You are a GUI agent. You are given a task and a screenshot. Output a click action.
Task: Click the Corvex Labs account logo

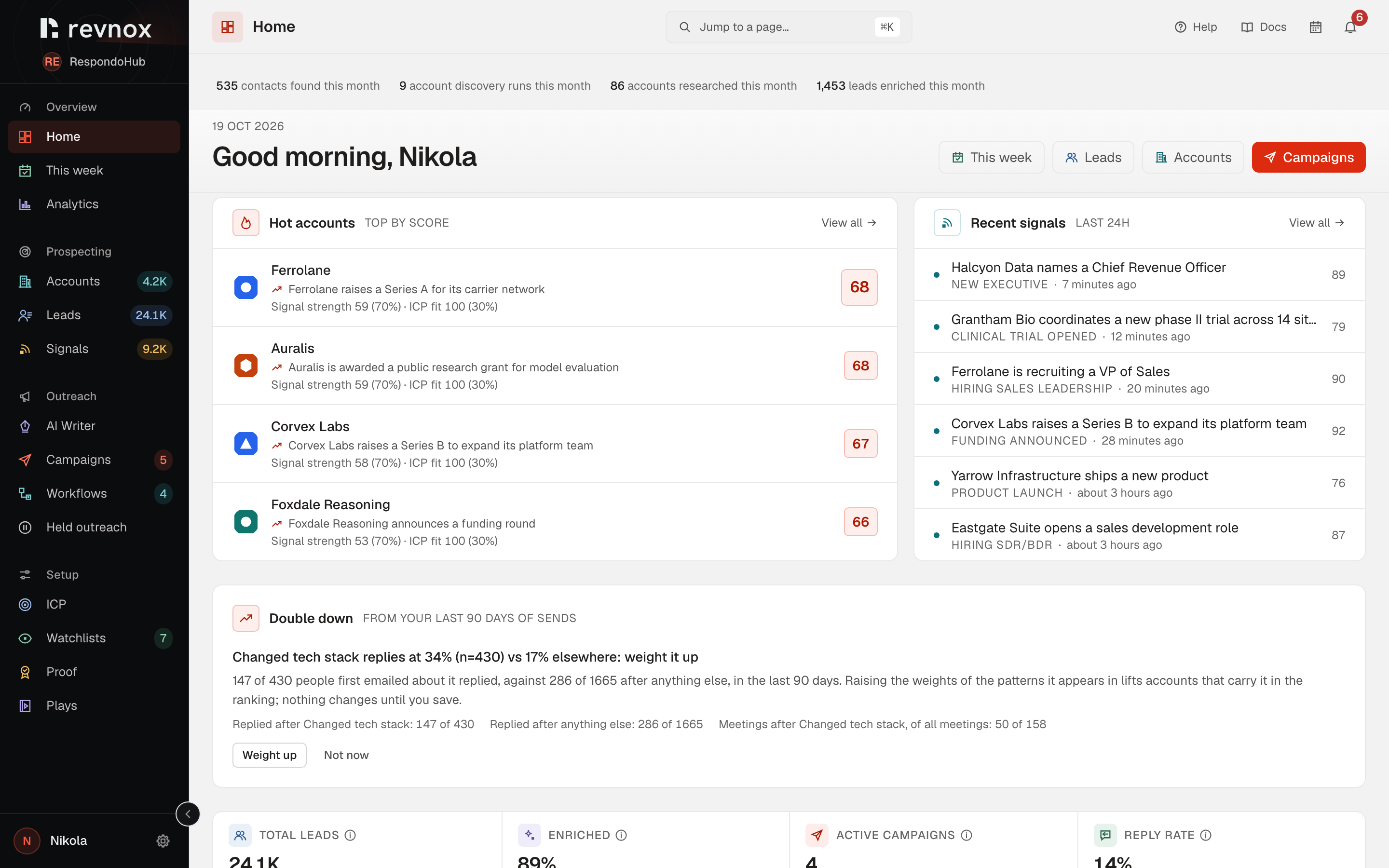point(245,443)
